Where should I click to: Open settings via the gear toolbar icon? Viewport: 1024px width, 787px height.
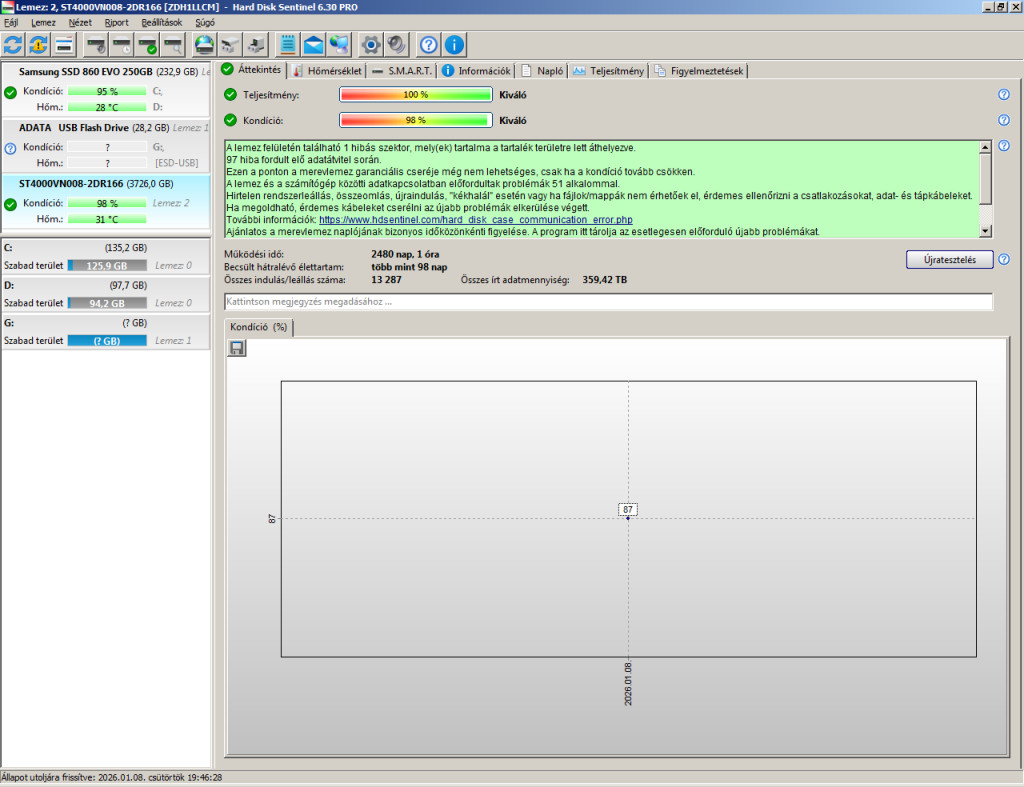coord(371,44)
